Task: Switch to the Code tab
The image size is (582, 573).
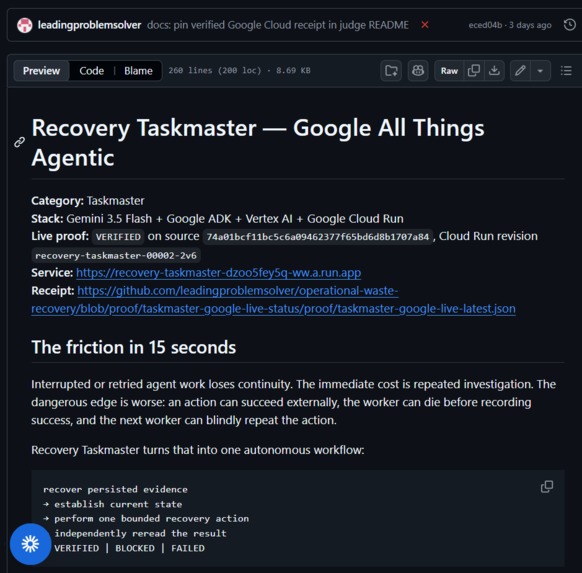Action: point(91,71)
